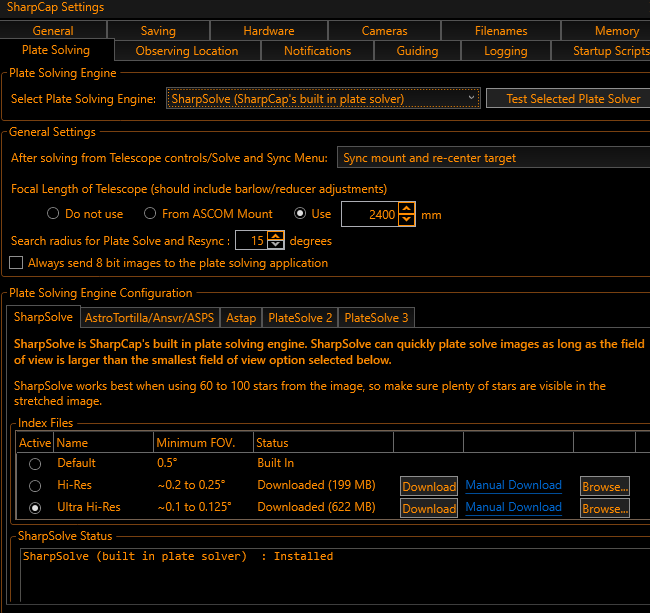This screenshot has width=650, height=613.
Task: Click the '0.5°' minimum FOV cell
Action: point(167,463)
